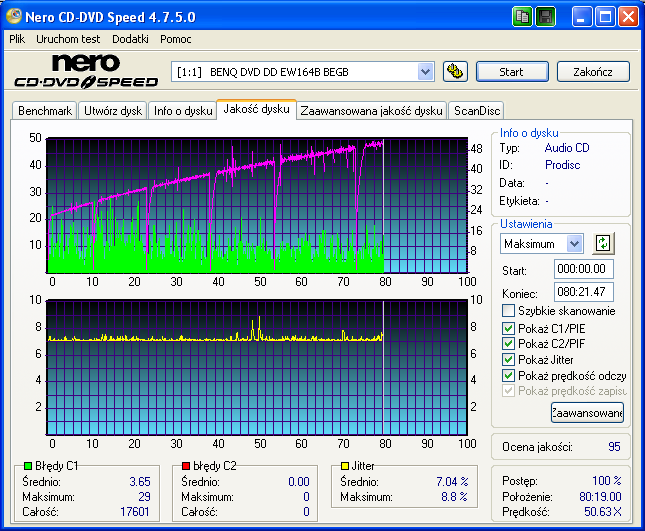Click the Ocena jakości value 95
This screenshot has width=645, height=531.
614,447
